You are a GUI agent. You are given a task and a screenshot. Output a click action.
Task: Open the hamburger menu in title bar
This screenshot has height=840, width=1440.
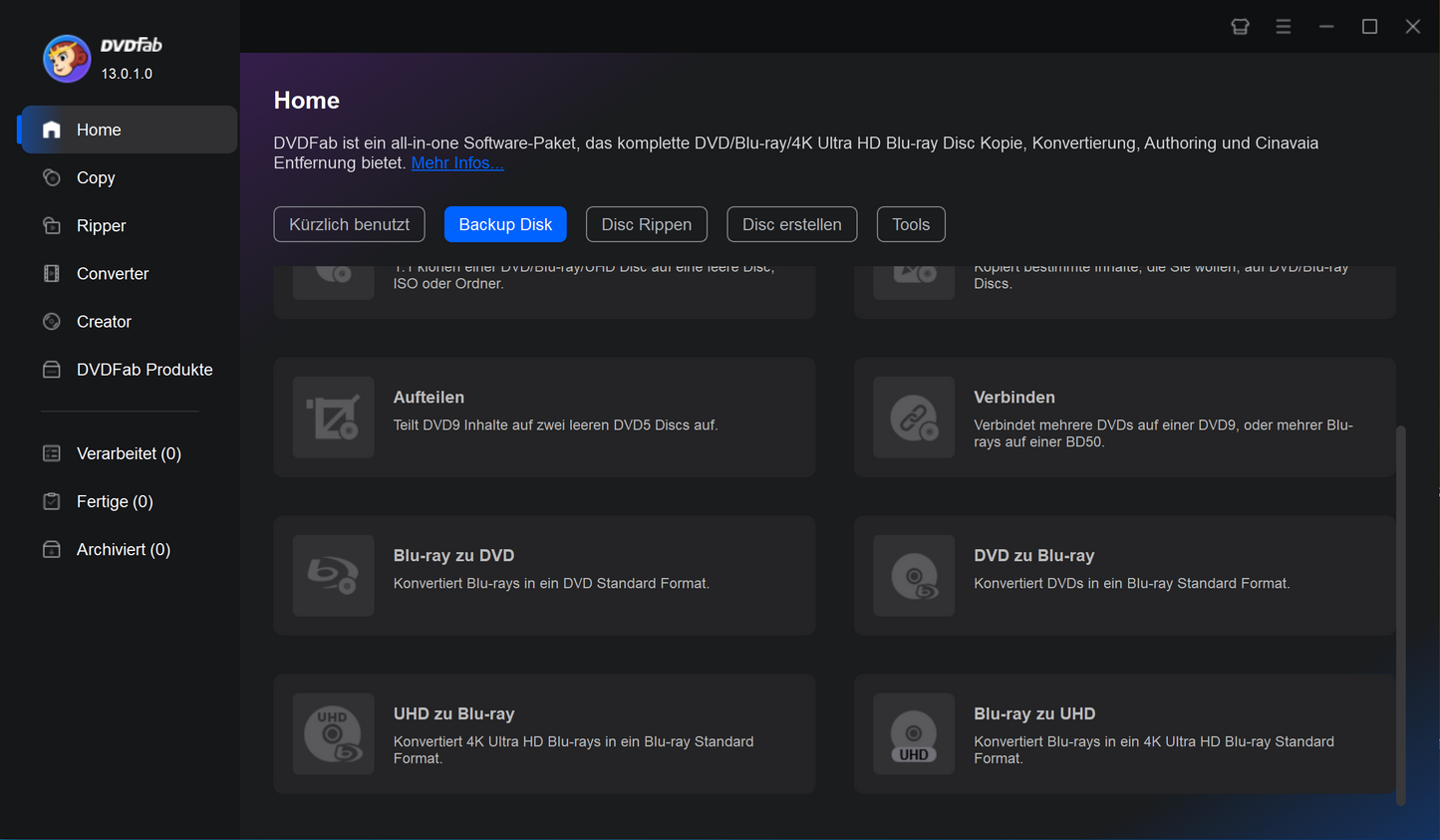tap(1283, 27)
